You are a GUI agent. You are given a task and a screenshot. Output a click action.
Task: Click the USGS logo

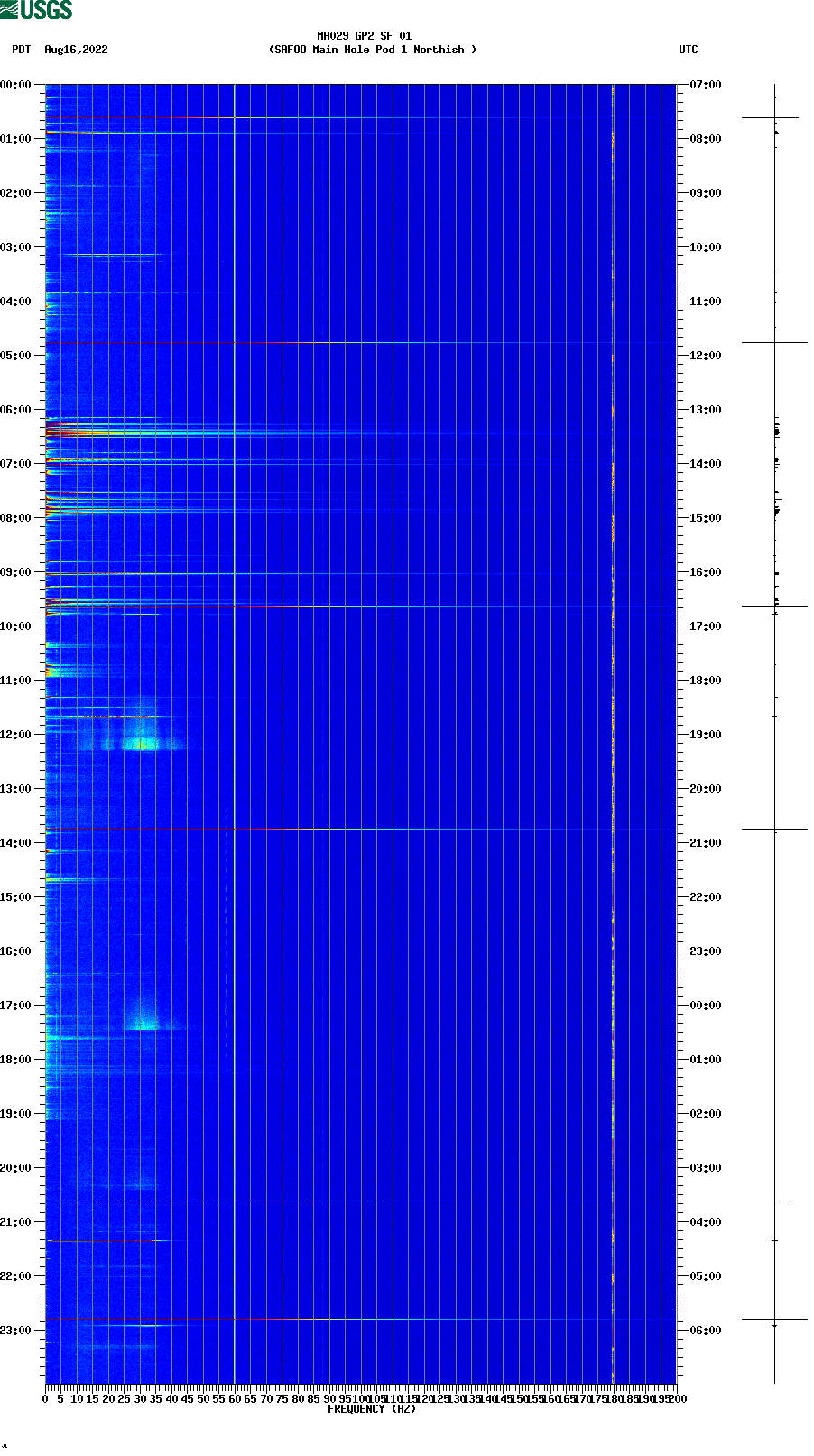pyautogui.click(x=36, y=10)
